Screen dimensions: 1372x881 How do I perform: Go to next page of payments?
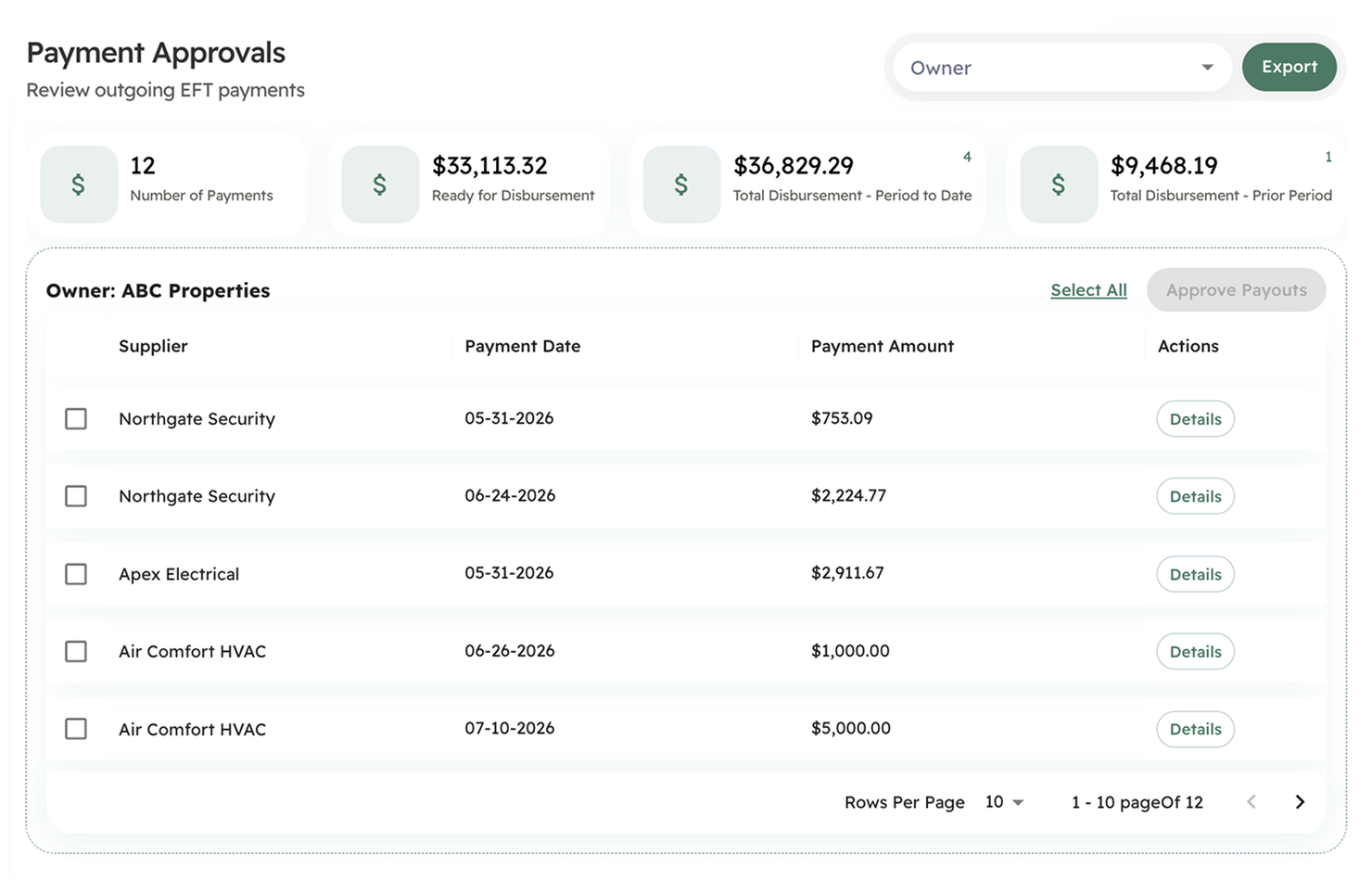click(1300, 802)
